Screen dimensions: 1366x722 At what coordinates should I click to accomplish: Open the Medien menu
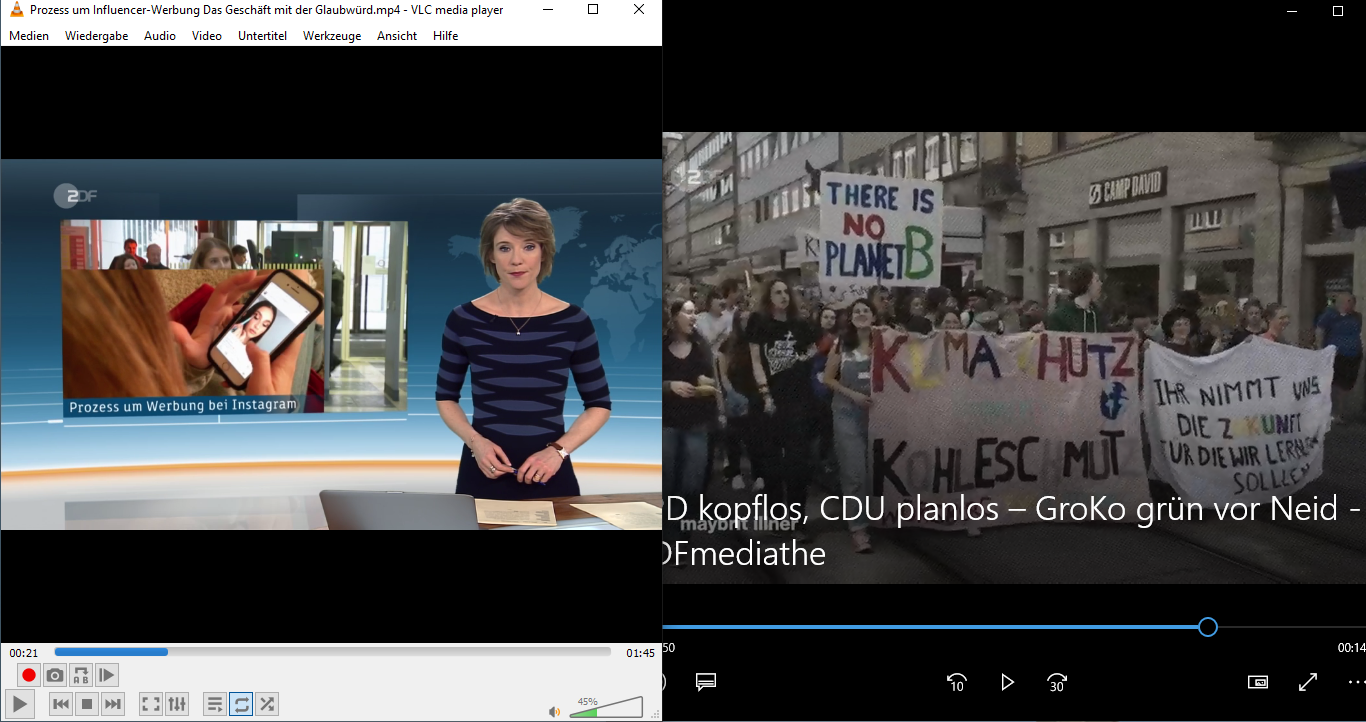(29, 36)
